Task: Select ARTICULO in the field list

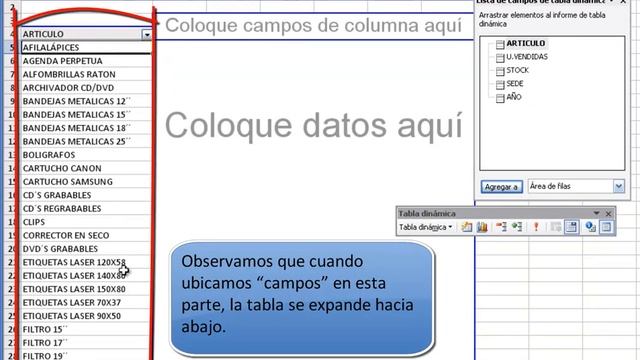Action: 525,43
